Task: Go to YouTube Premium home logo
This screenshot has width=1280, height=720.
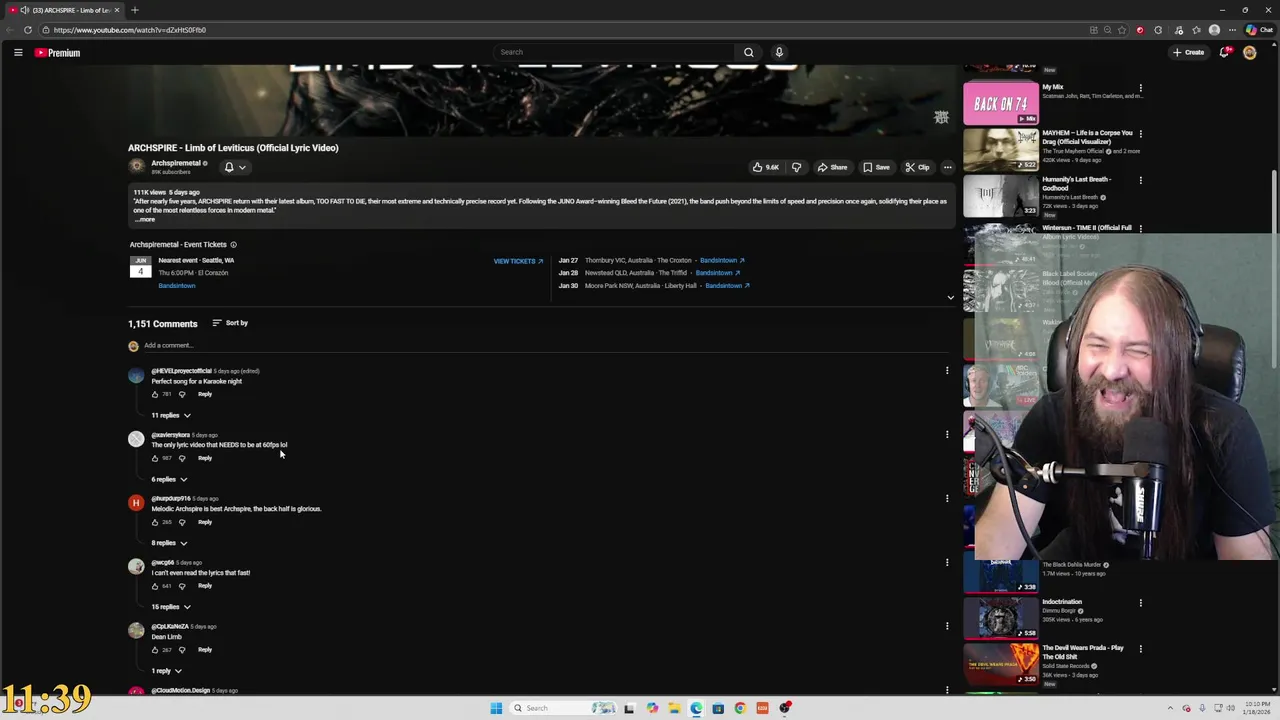Action: [x=57, y=52]
